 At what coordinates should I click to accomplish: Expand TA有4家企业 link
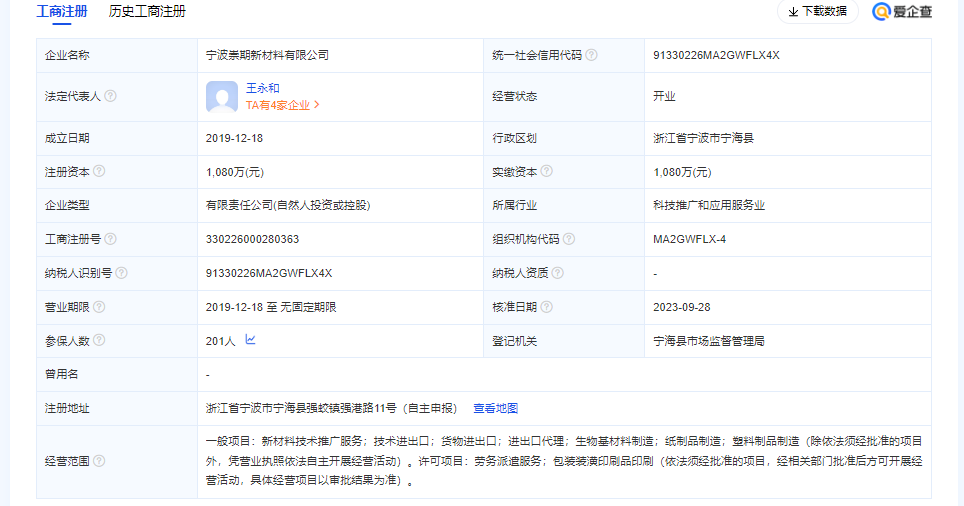(283, 105)
